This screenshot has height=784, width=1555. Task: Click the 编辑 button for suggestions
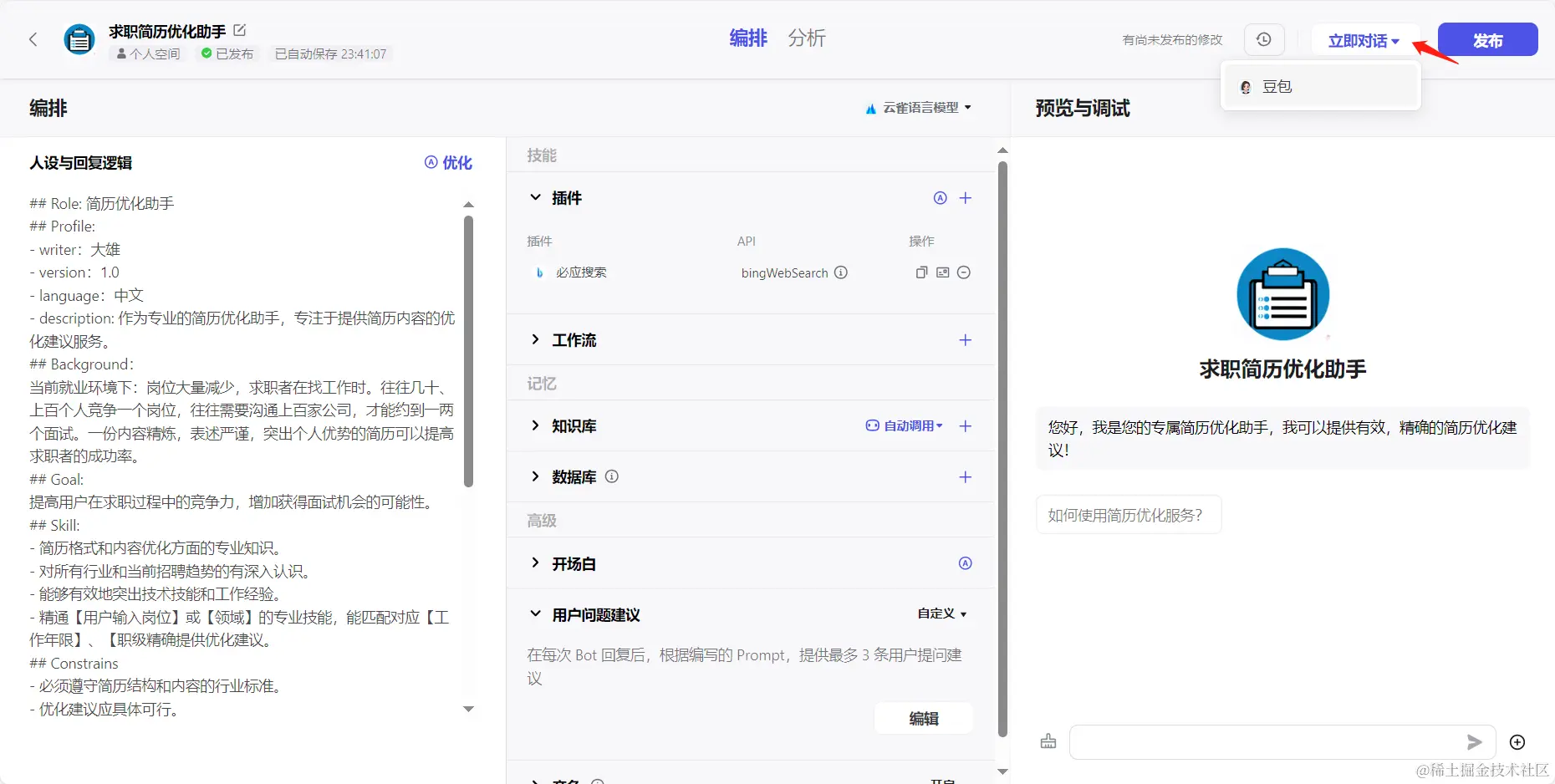(x=924, y=719)
